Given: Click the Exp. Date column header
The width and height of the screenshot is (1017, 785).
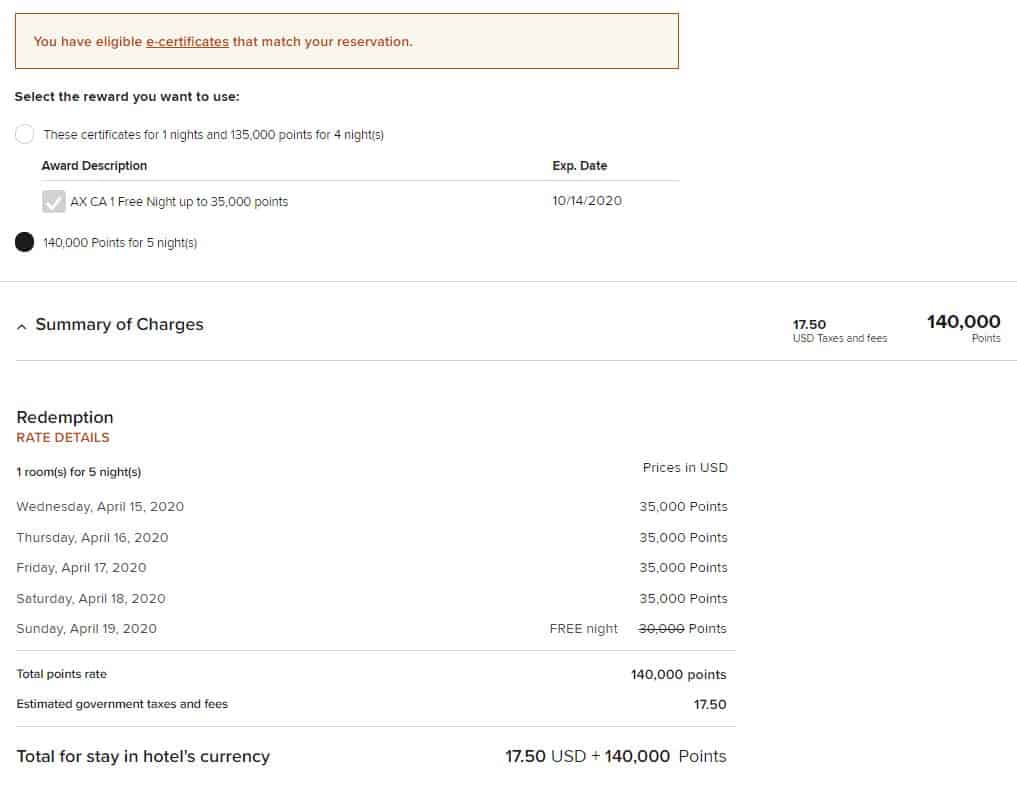Looking at the screenshot, I should pyautogui.click(x=580, y=165).
